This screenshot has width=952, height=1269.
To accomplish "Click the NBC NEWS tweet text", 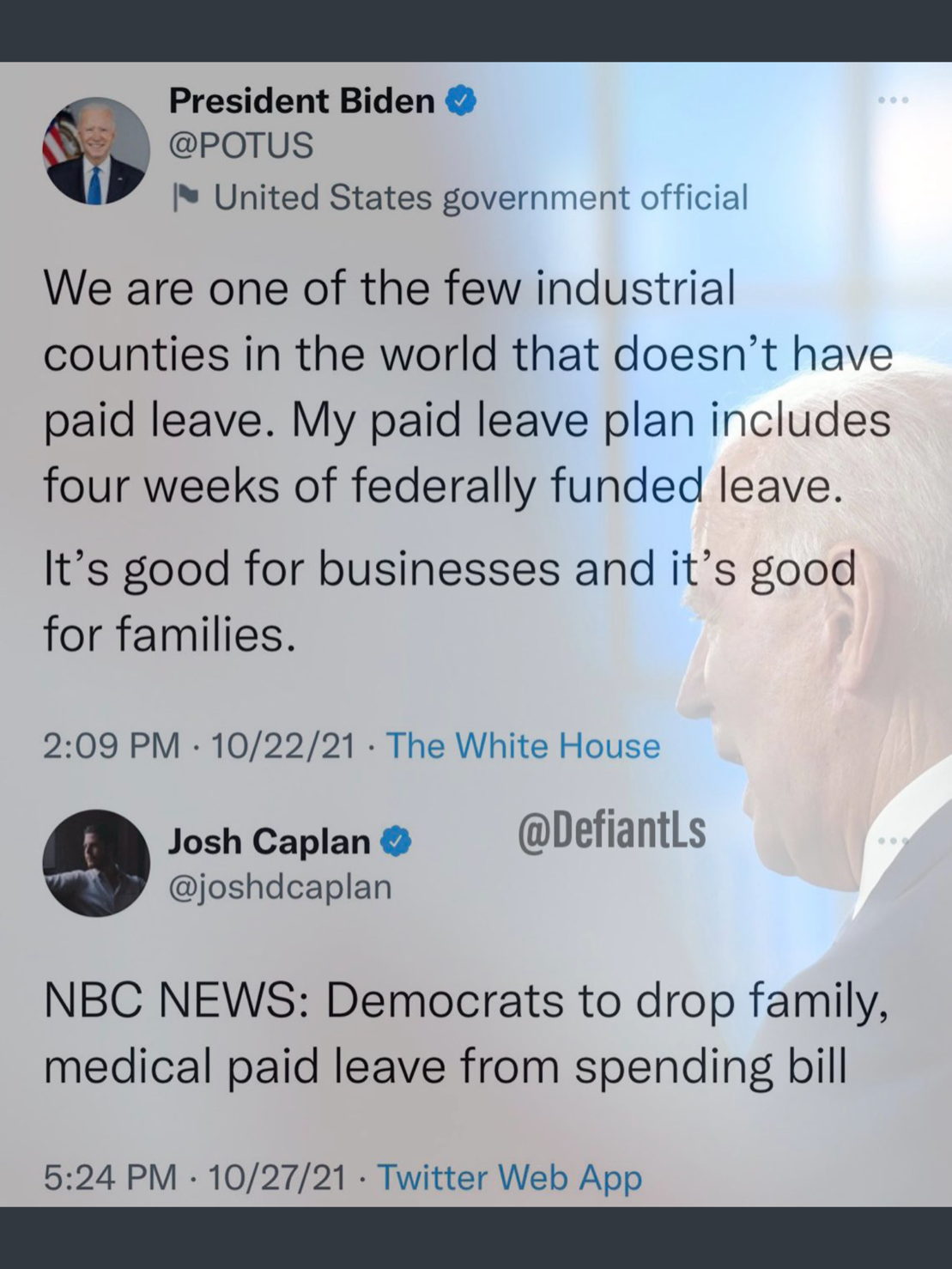I will pyautogui.click(x=465, y=1033).
